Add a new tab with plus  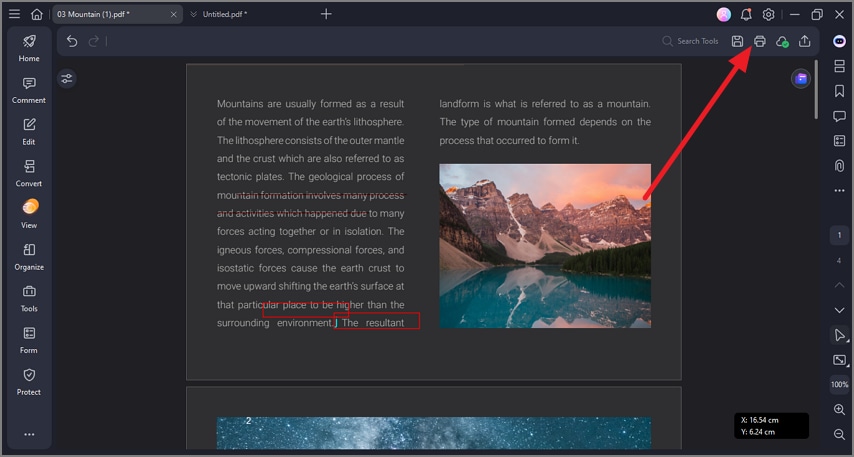(326, 14)
